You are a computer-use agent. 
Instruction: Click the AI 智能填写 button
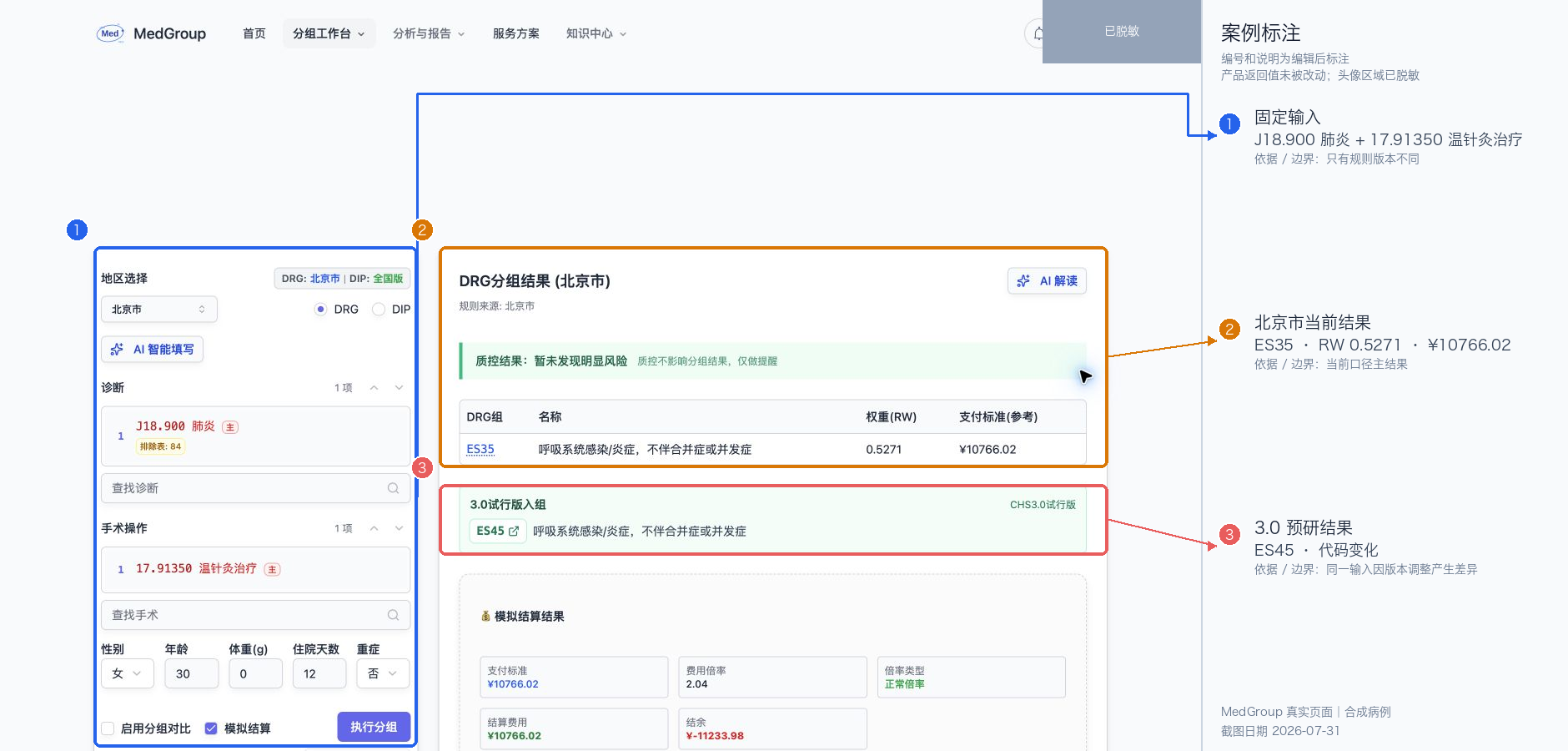click(153, 350)
